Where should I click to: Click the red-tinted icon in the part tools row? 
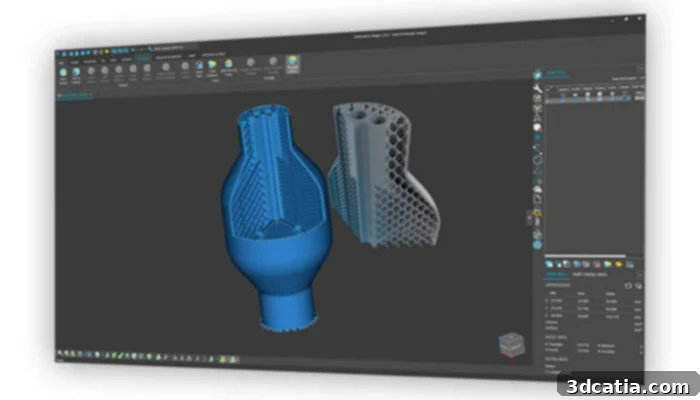(597, 264)
